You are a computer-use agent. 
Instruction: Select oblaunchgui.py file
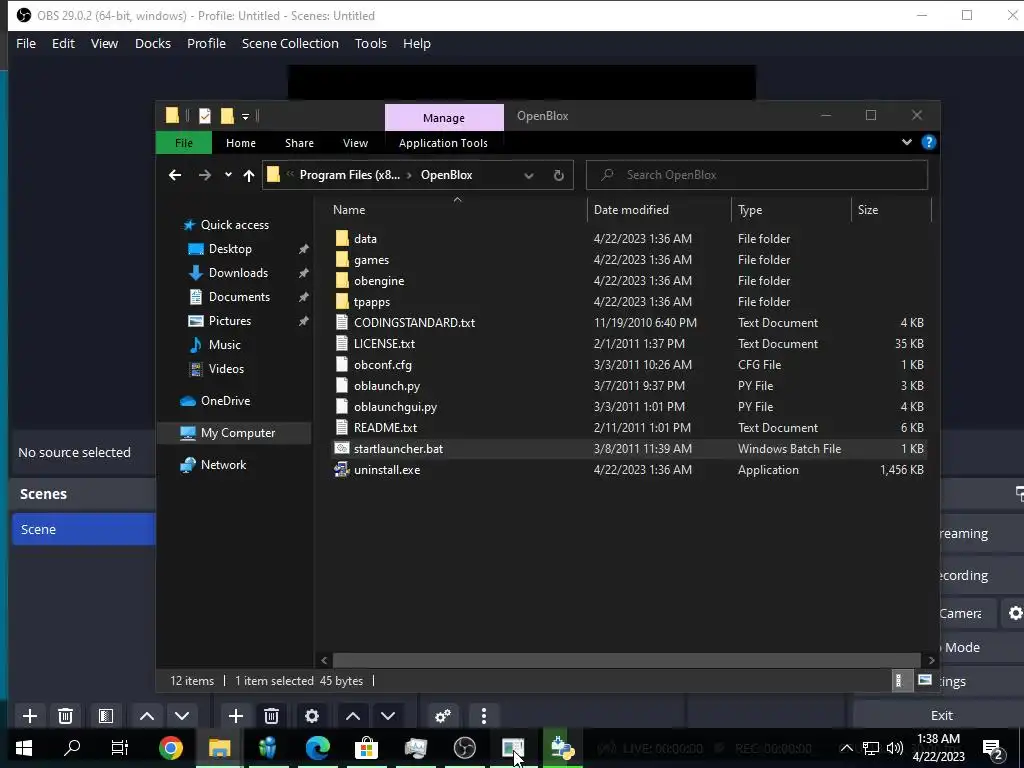click(395, 407)
